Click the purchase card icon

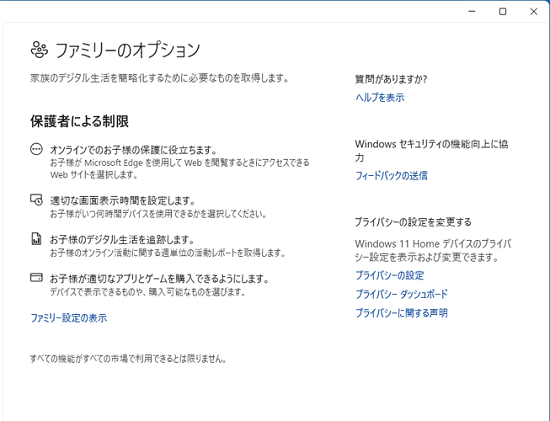click(x=36, y=278)
